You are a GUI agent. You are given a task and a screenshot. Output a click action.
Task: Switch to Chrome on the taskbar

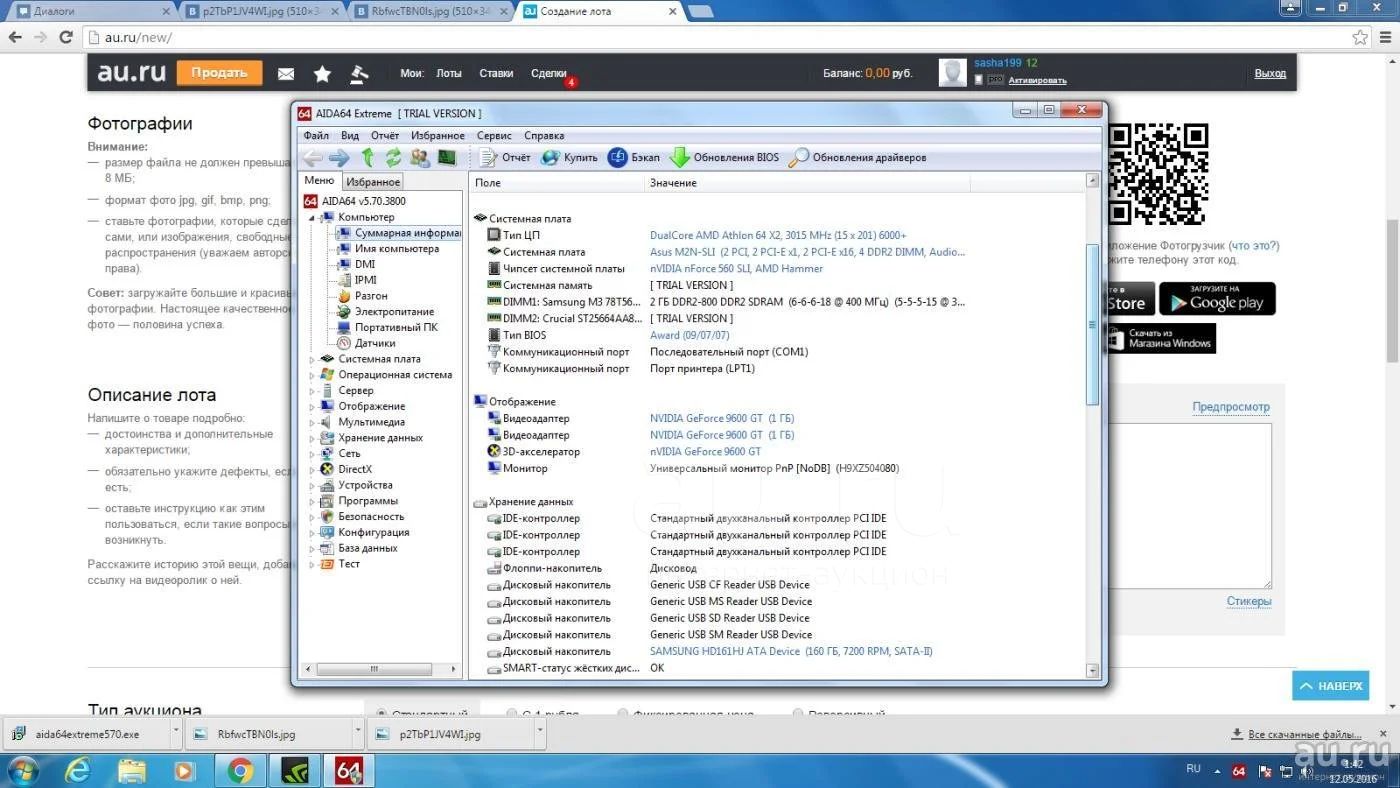pyautogui.click(x=240, y=770)
